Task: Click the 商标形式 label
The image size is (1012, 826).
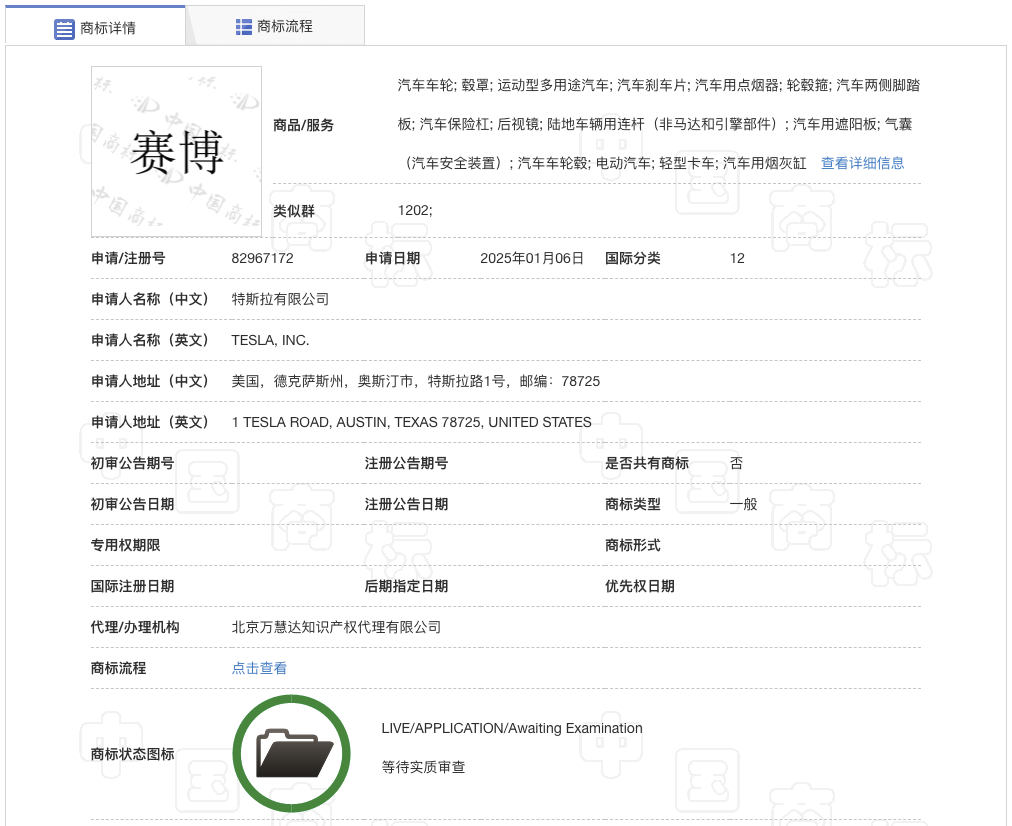Action: [x=632, y=545]
